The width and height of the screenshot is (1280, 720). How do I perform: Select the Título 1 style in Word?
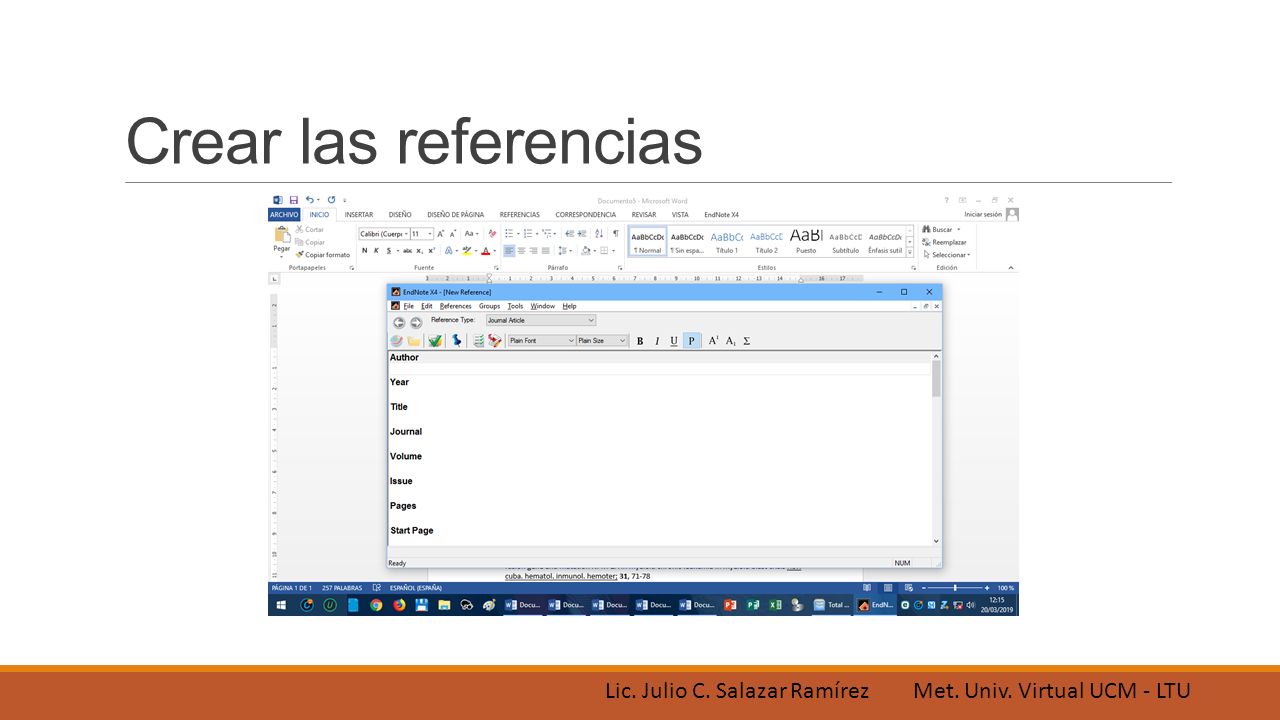click(x=727, y=241)
